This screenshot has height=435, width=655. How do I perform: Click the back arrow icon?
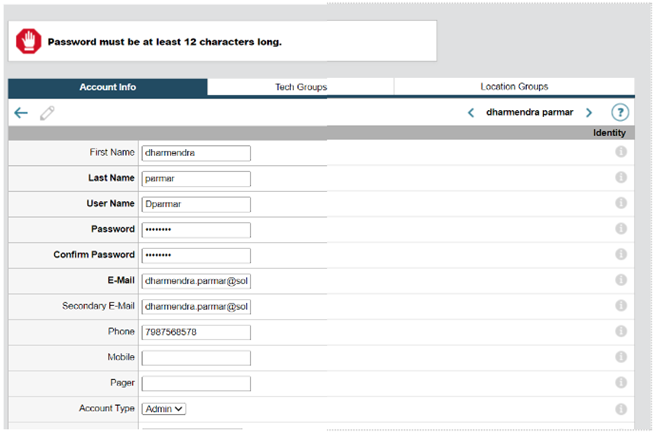[x=21, y=113]
